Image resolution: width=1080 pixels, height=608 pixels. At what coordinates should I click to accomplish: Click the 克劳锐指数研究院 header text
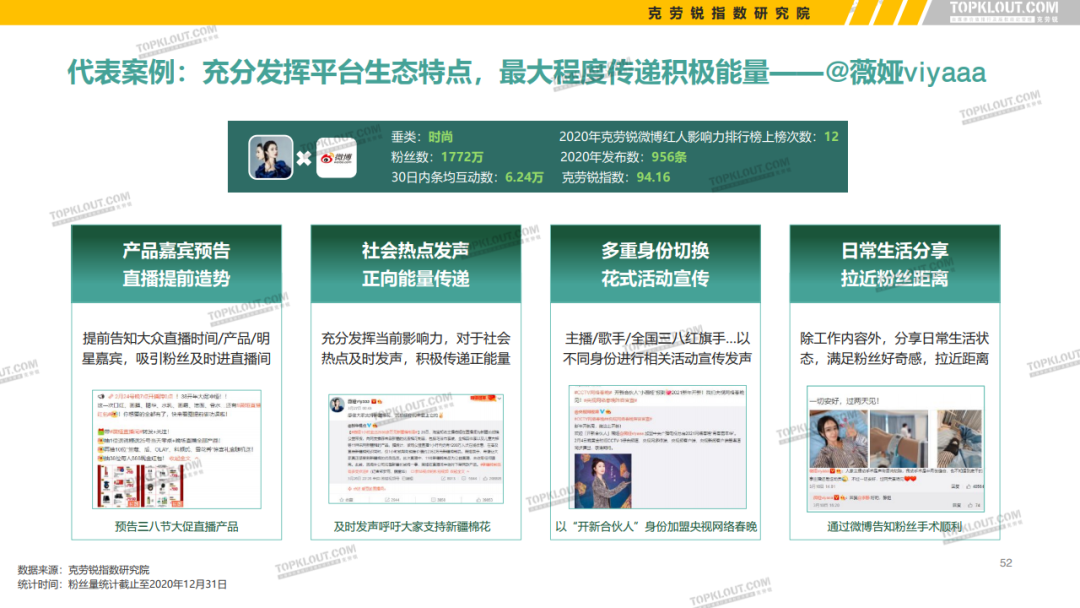point(729,12)
